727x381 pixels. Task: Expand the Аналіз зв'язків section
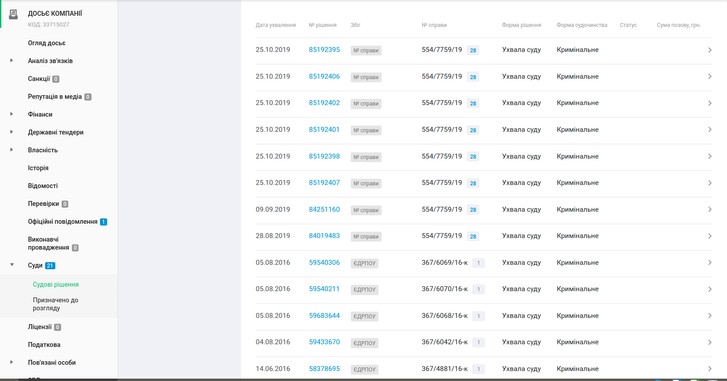click(12, 61)
